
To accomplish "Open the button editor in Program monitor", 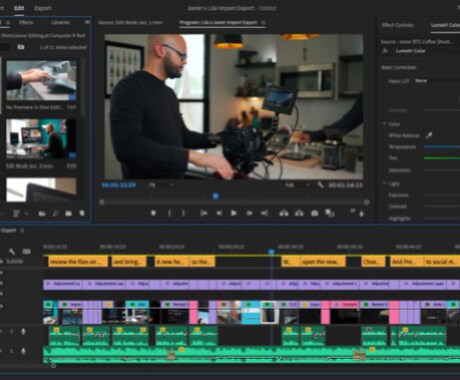I will (x=362, y=214).
